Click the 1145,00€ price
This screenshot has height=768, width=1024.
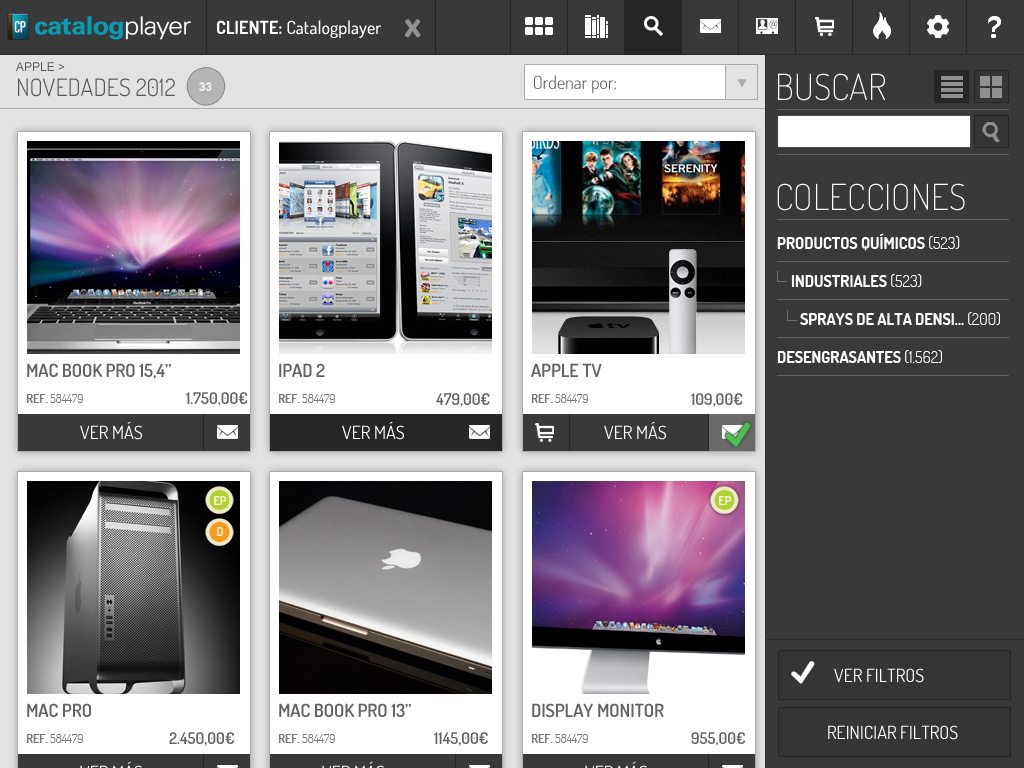(x=460, y=739)
